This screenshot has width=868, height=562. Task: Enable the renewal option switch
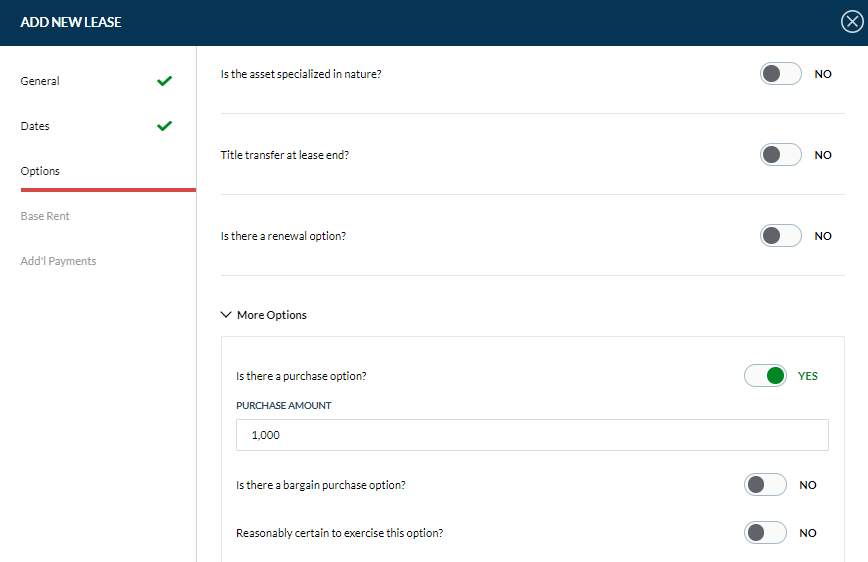pos(780,236)
